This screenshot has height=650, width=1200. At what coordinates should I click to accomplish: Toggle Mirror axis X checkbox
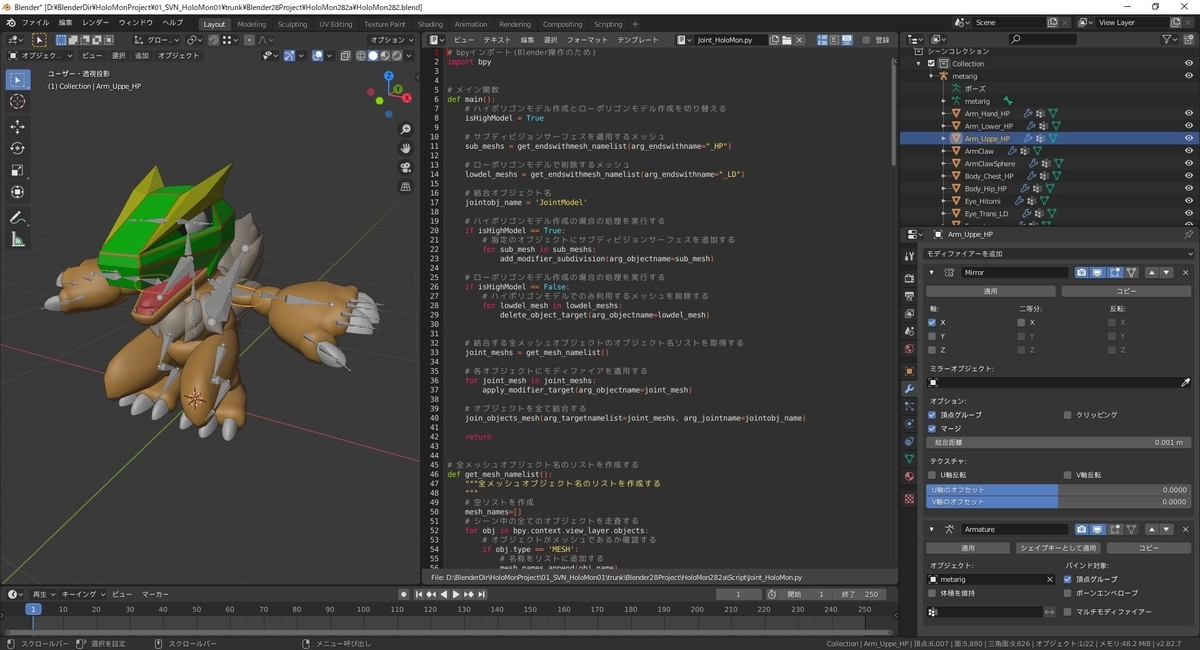(x=932, y=322)
